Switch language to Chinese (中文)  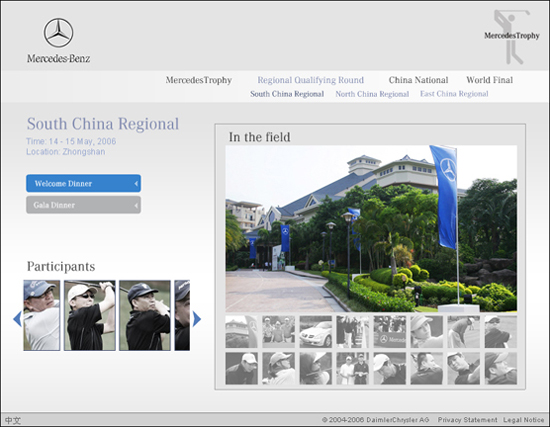pos(13,420)
